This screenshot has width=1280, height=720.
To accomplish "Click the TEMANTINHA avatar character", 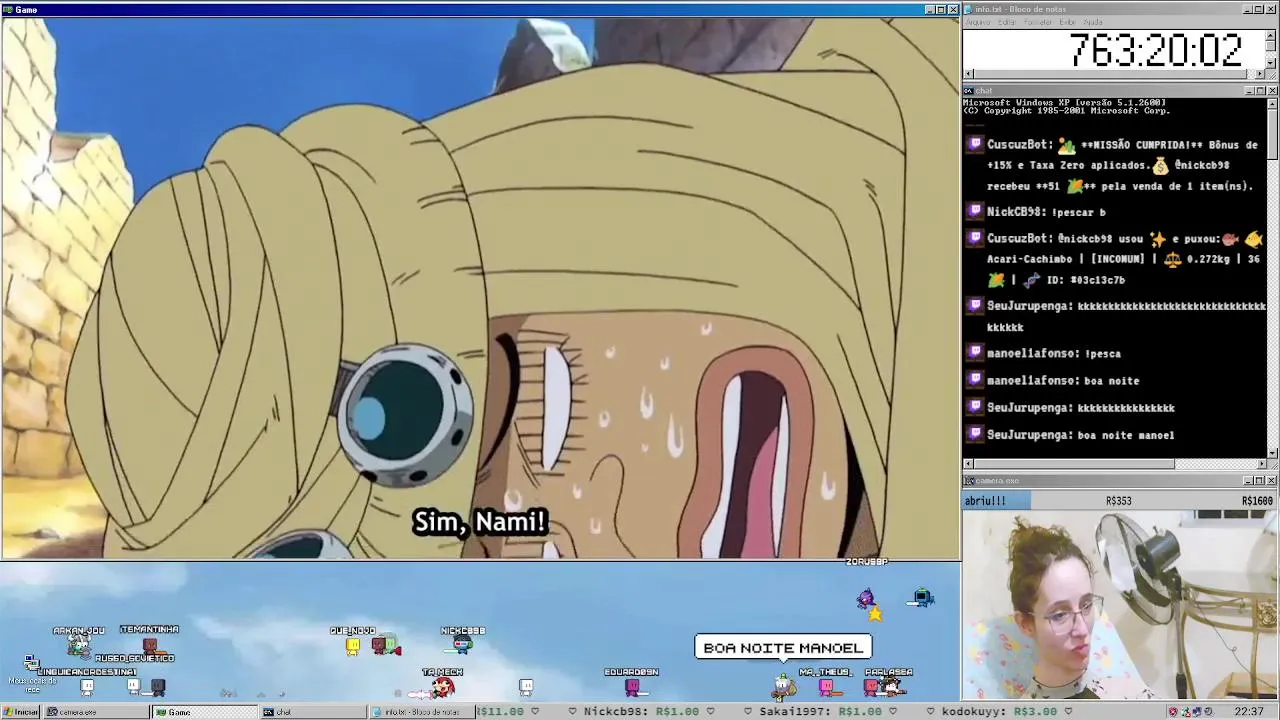I will tap(150, 645).
